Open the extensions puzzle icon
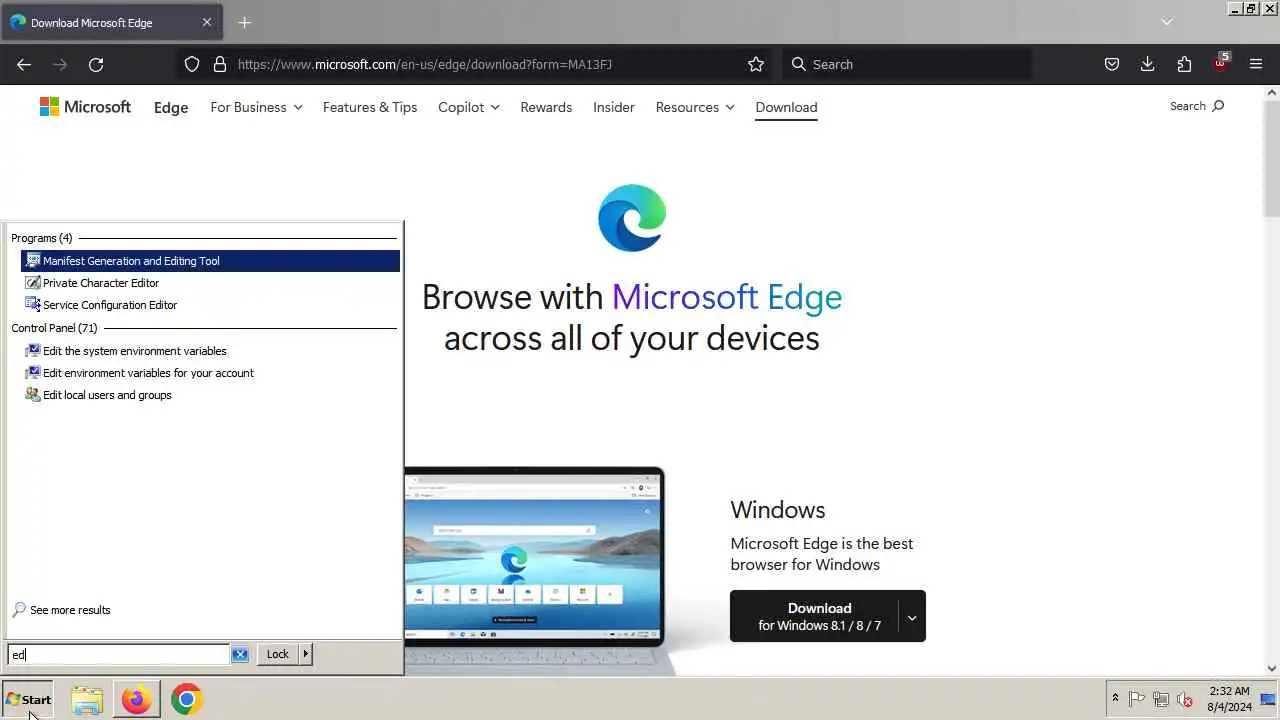The width and height of the screenshot is (1280, 720). (1184, 64)
